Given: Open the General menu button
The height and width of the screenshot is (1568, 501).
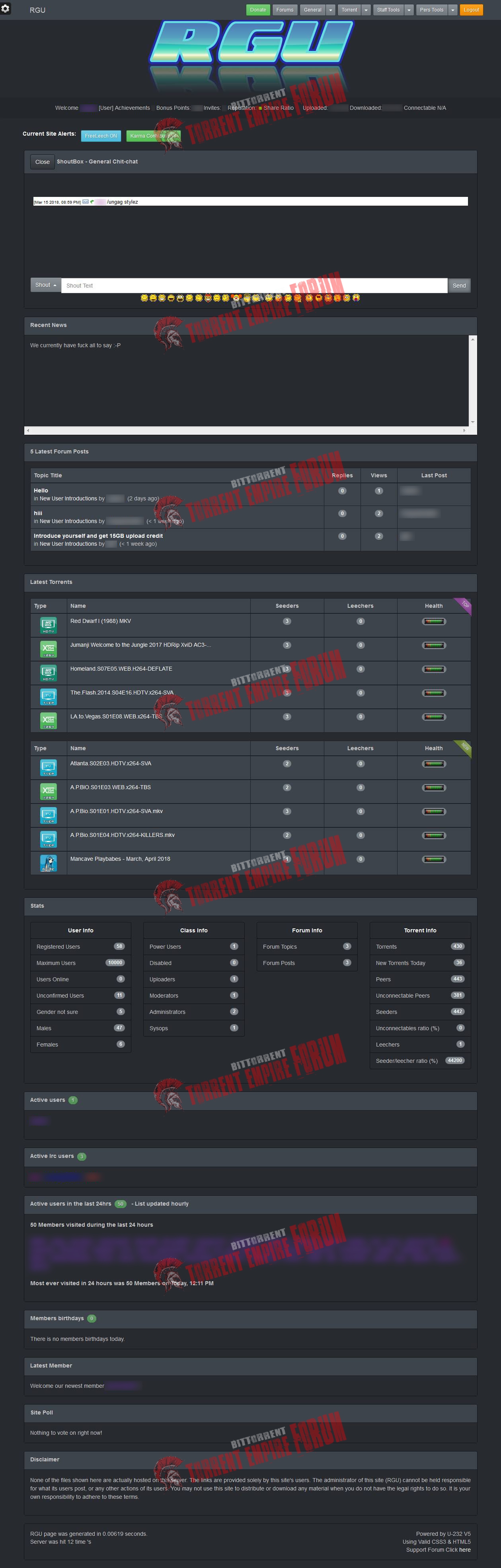Looking at the screenshot, I should [313, 10].
